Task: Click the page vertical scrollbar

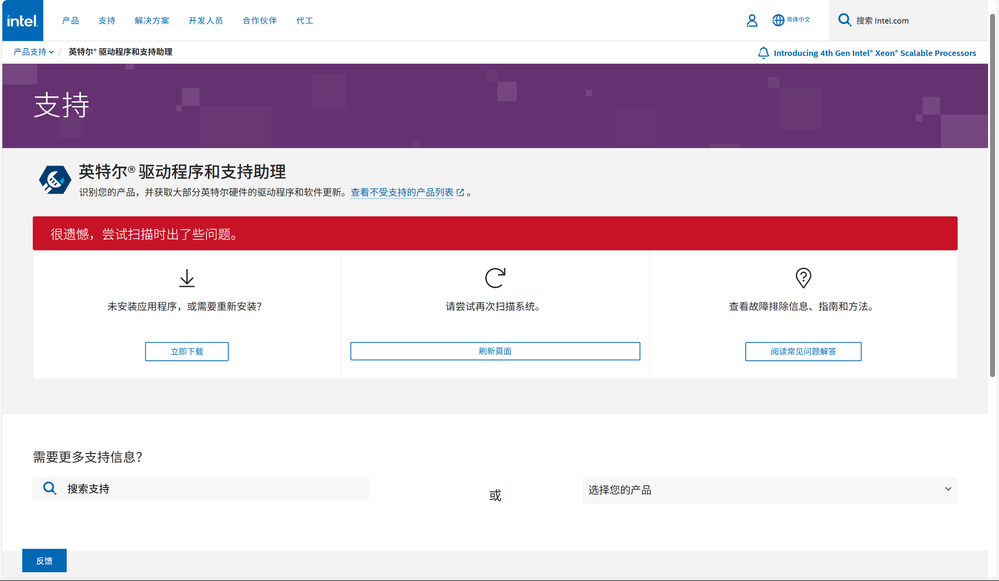Action: [993, 194]
